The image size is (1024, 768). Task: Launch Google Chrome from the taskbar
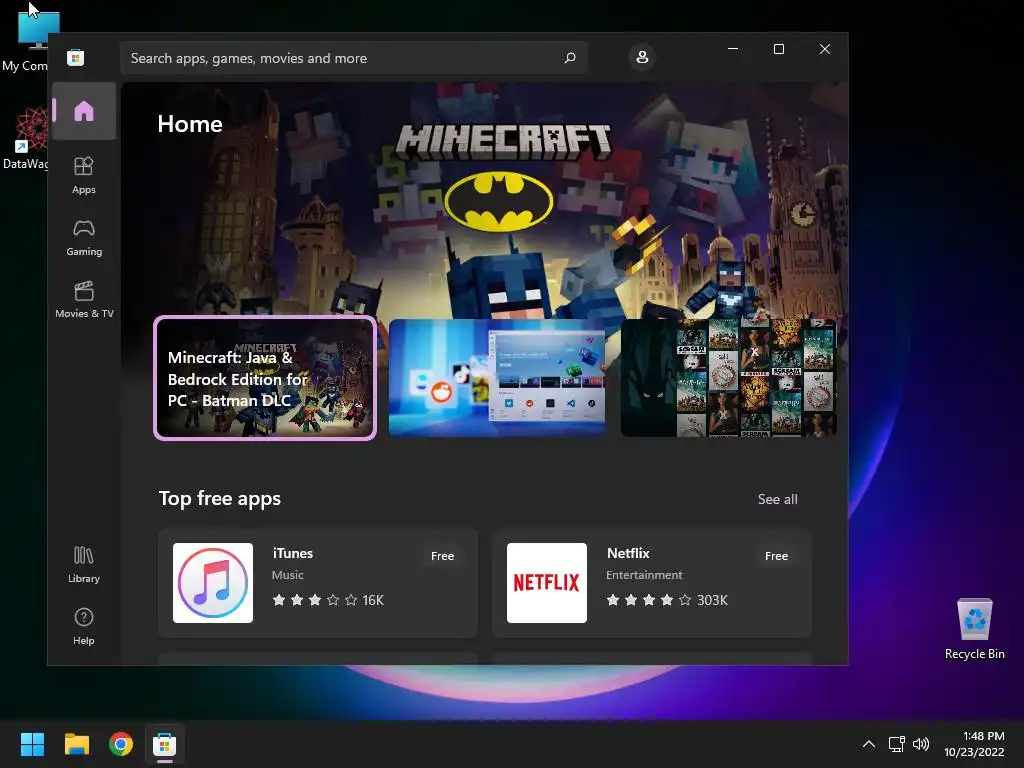click(121, 744)
